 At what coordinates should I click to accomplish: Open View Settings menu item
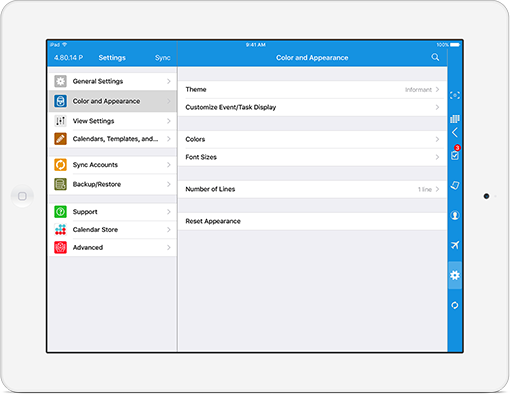coord(113,121)
